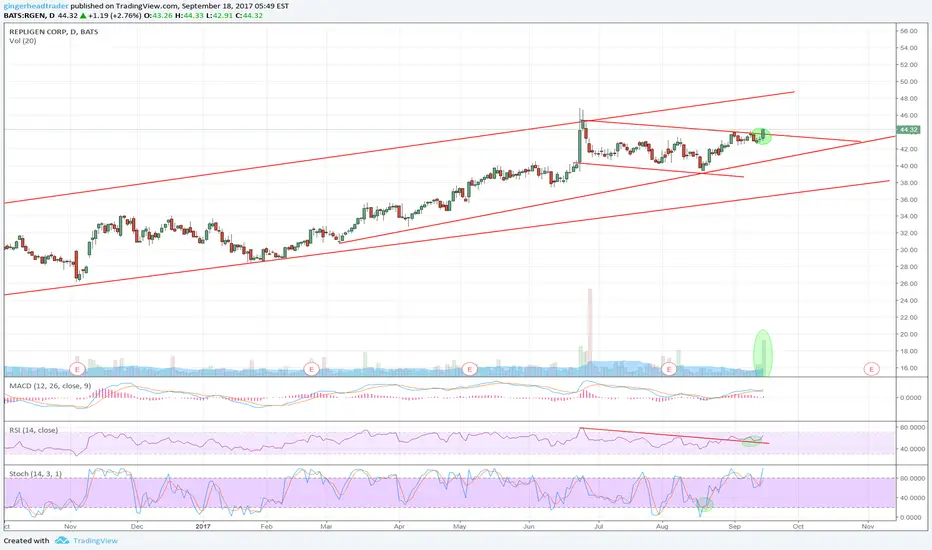This screenshot has width=932, height=550.
Task: Click the RSI pane 80.0000 axis label
Action: [x=911, y=427]
